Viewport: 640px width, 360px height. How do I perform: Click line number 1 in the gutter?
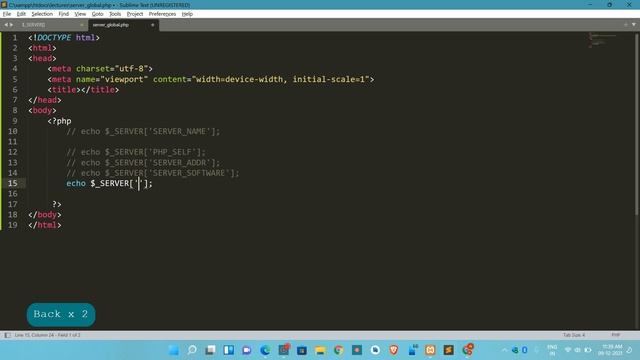coord(15,38)
